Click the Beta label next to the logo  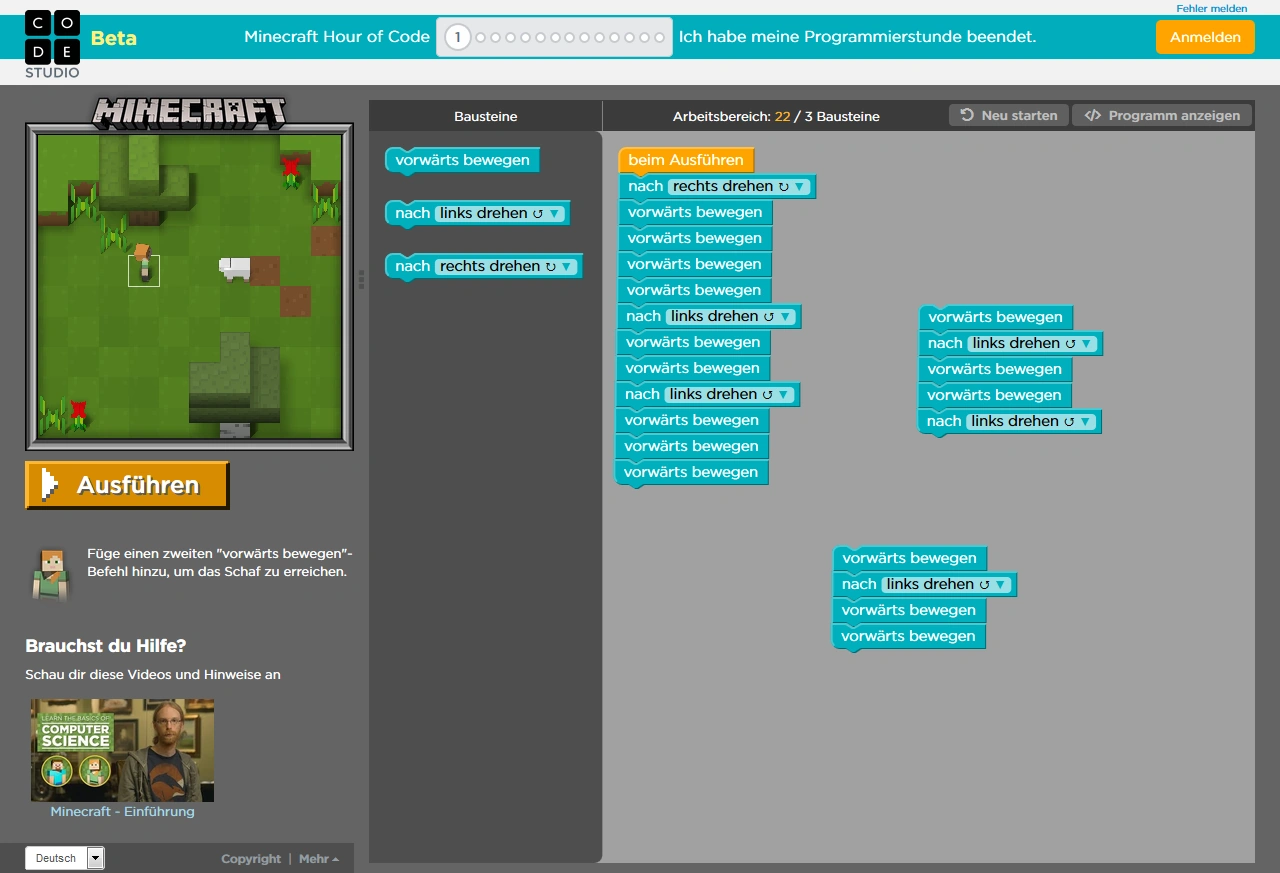[114, 39]
